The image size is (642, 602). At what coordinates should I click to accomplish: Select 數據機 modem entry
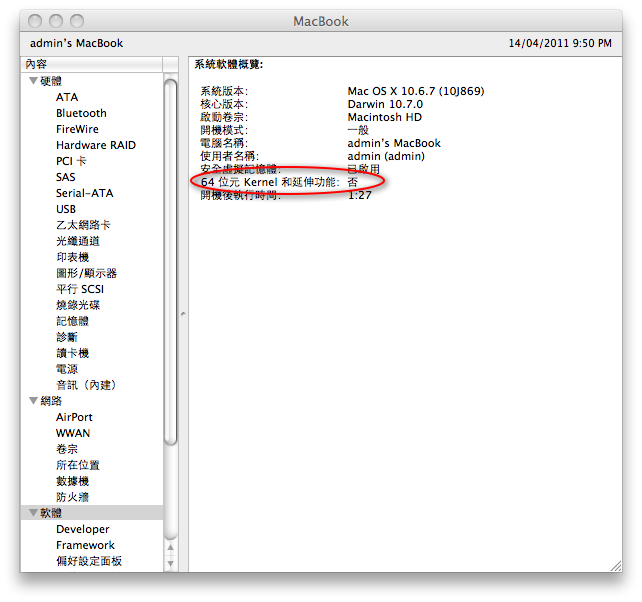[x=72, y=481]
